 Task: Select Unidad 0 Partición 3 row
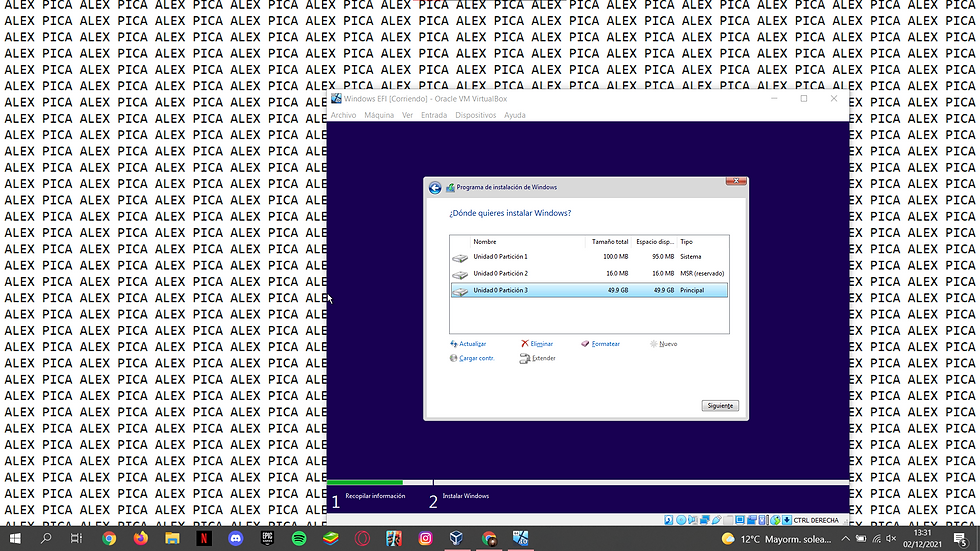pos(589,290)
